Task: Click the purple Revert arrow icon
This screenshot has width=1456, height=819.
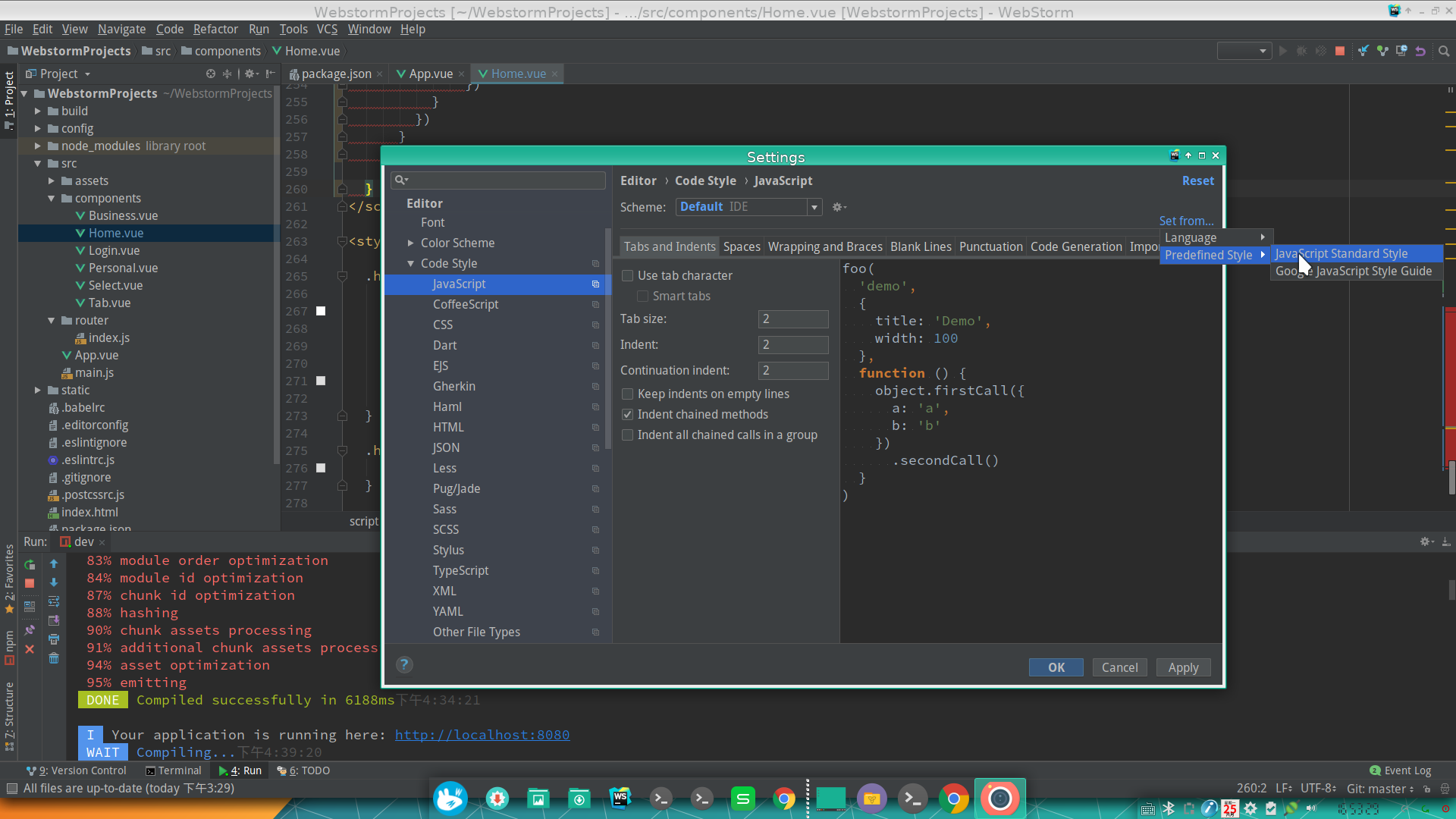Action: coord(1420,51)
